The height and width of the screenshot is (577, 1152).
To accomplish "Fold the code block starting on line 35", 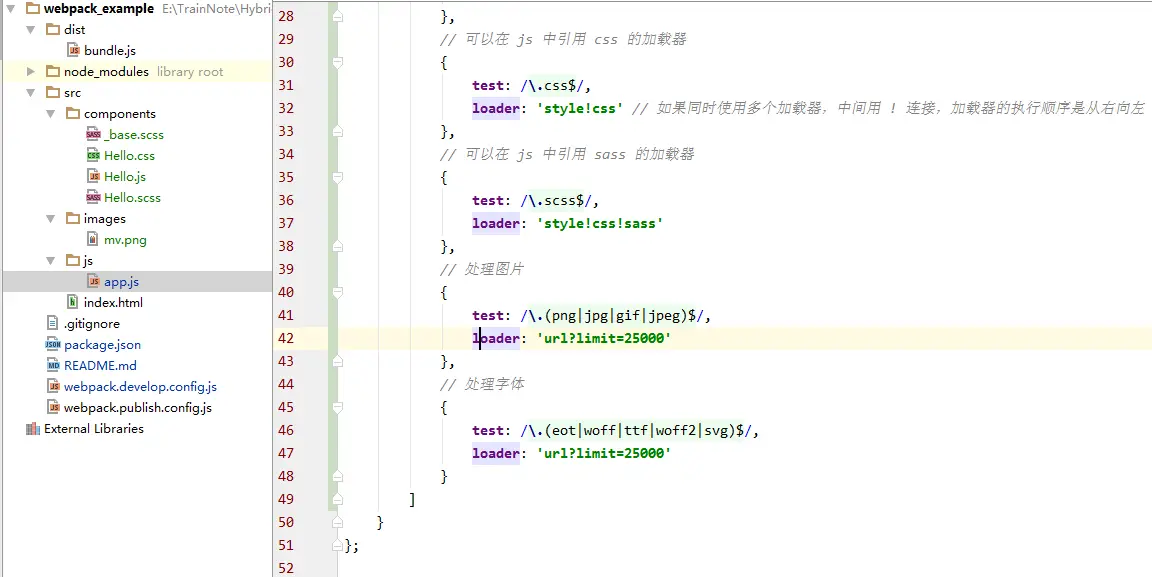I will [337, 178].
